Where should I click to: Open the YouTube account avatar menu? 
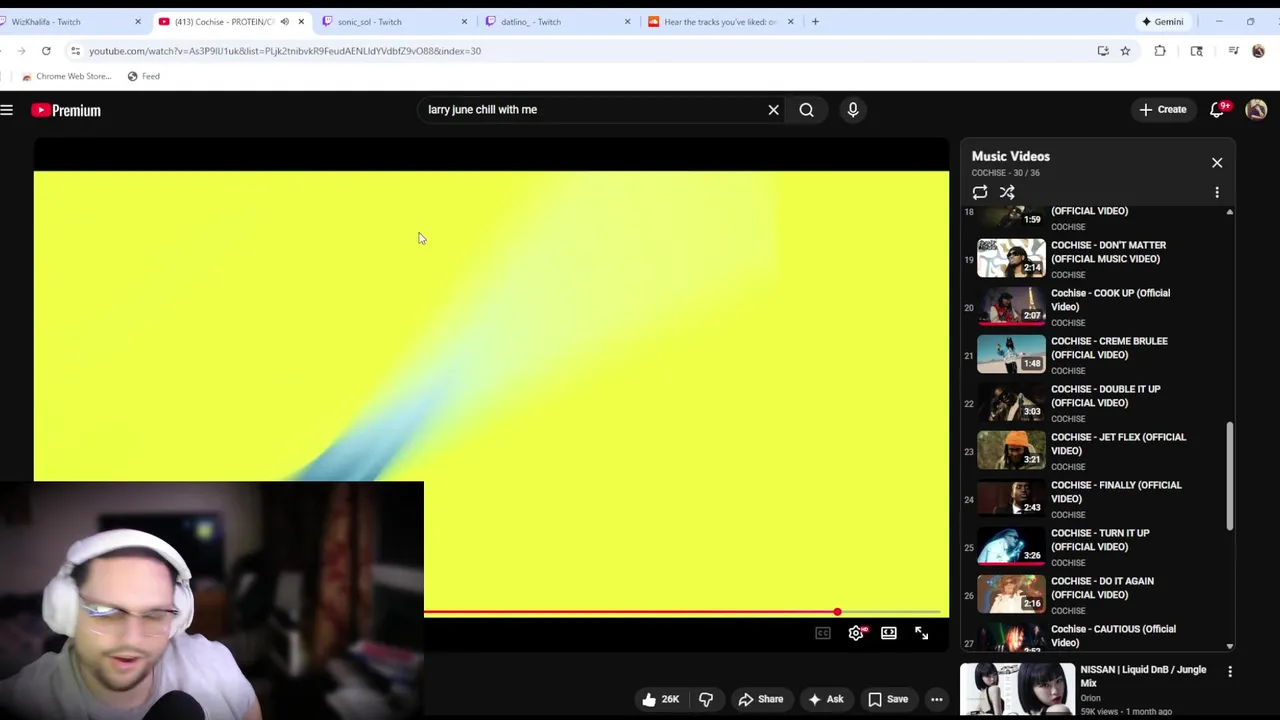coord(1256,110)
